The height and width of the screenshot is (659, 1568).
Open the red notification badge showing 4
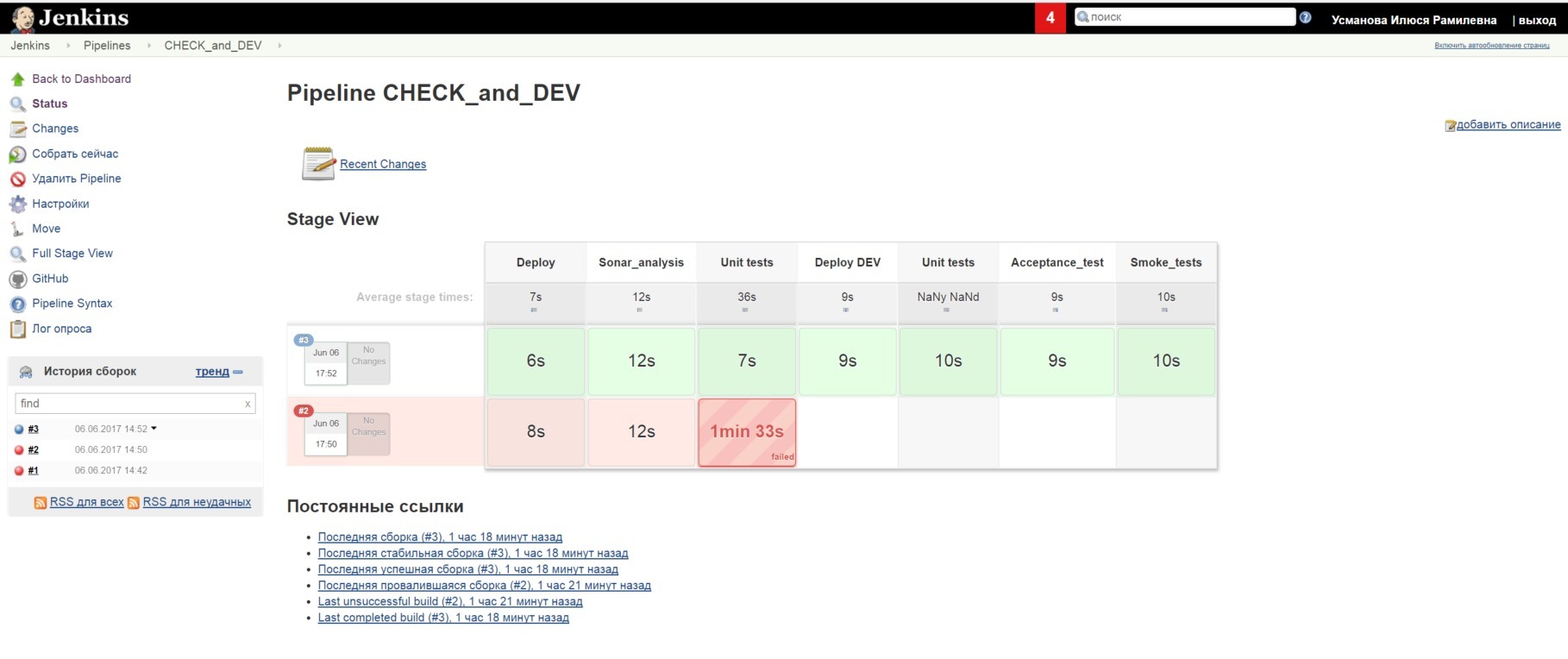pos(1050,17)
